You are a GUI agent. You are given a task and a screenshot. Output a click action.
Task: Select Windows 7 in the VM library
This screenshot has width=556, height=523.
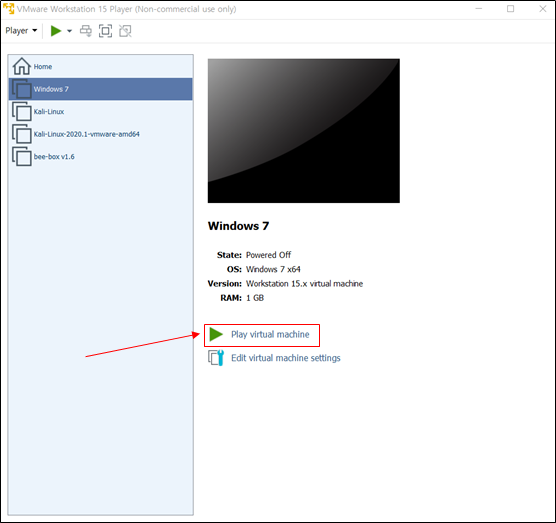(x=101, y=89)
